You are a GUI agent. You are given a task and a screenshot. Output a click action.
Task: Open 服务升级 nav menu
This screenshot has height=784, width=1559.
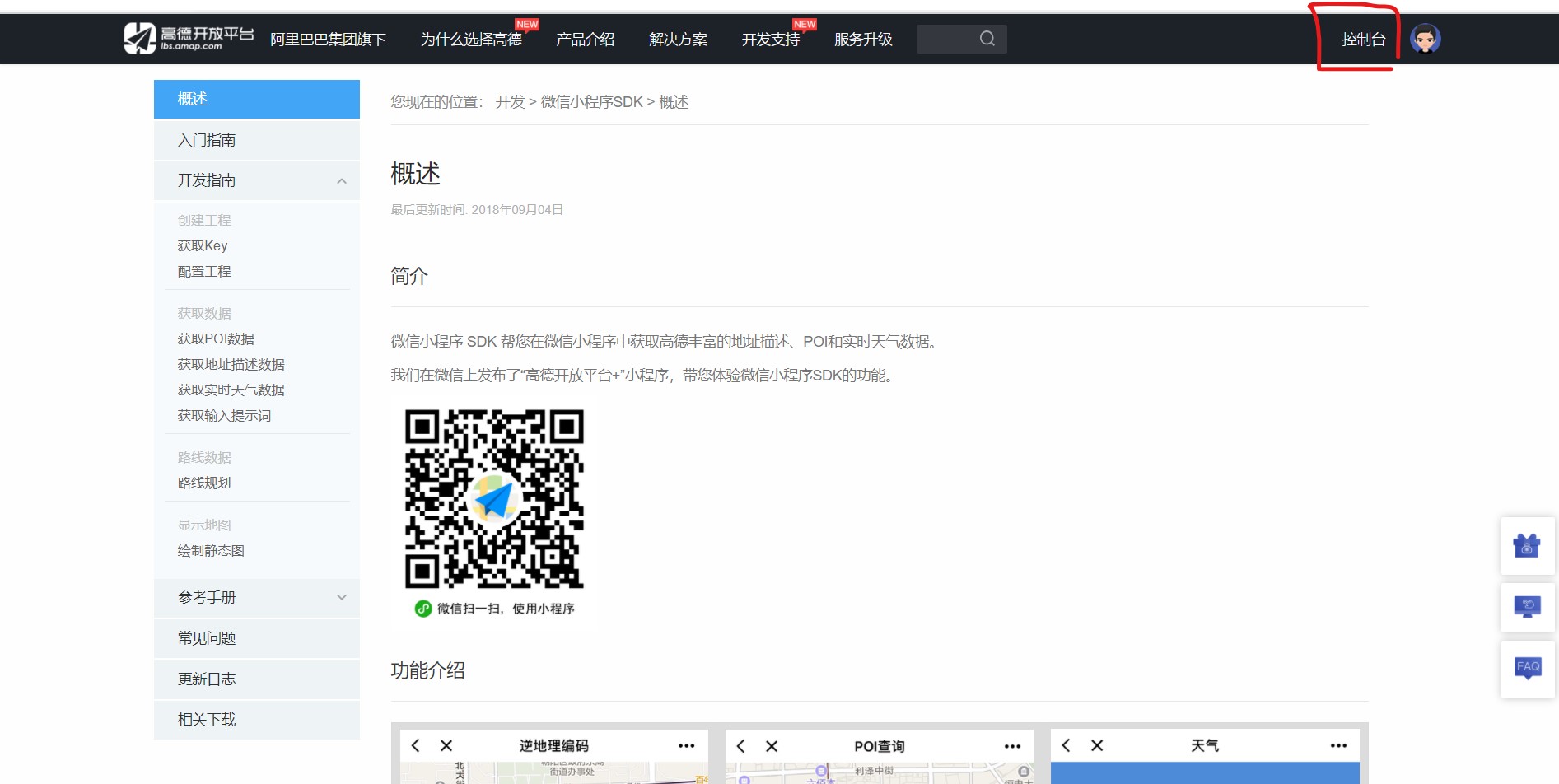[x=863, y=39]
